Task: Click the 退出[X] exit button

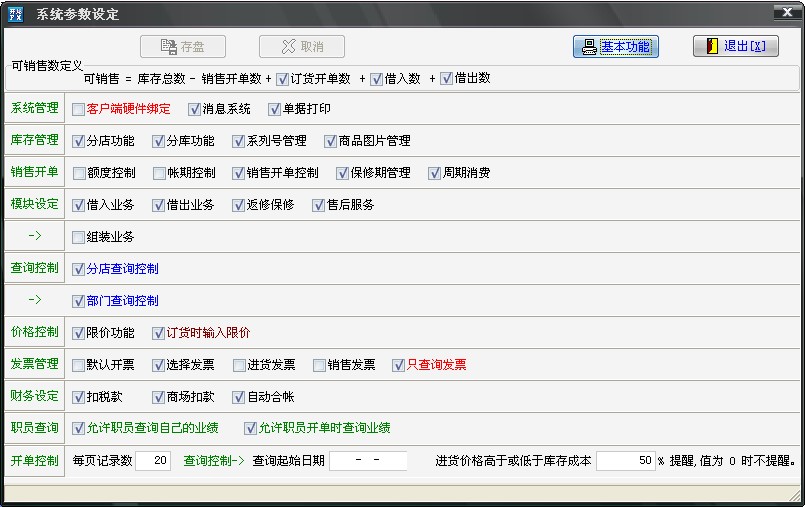Action: point(736,46)
